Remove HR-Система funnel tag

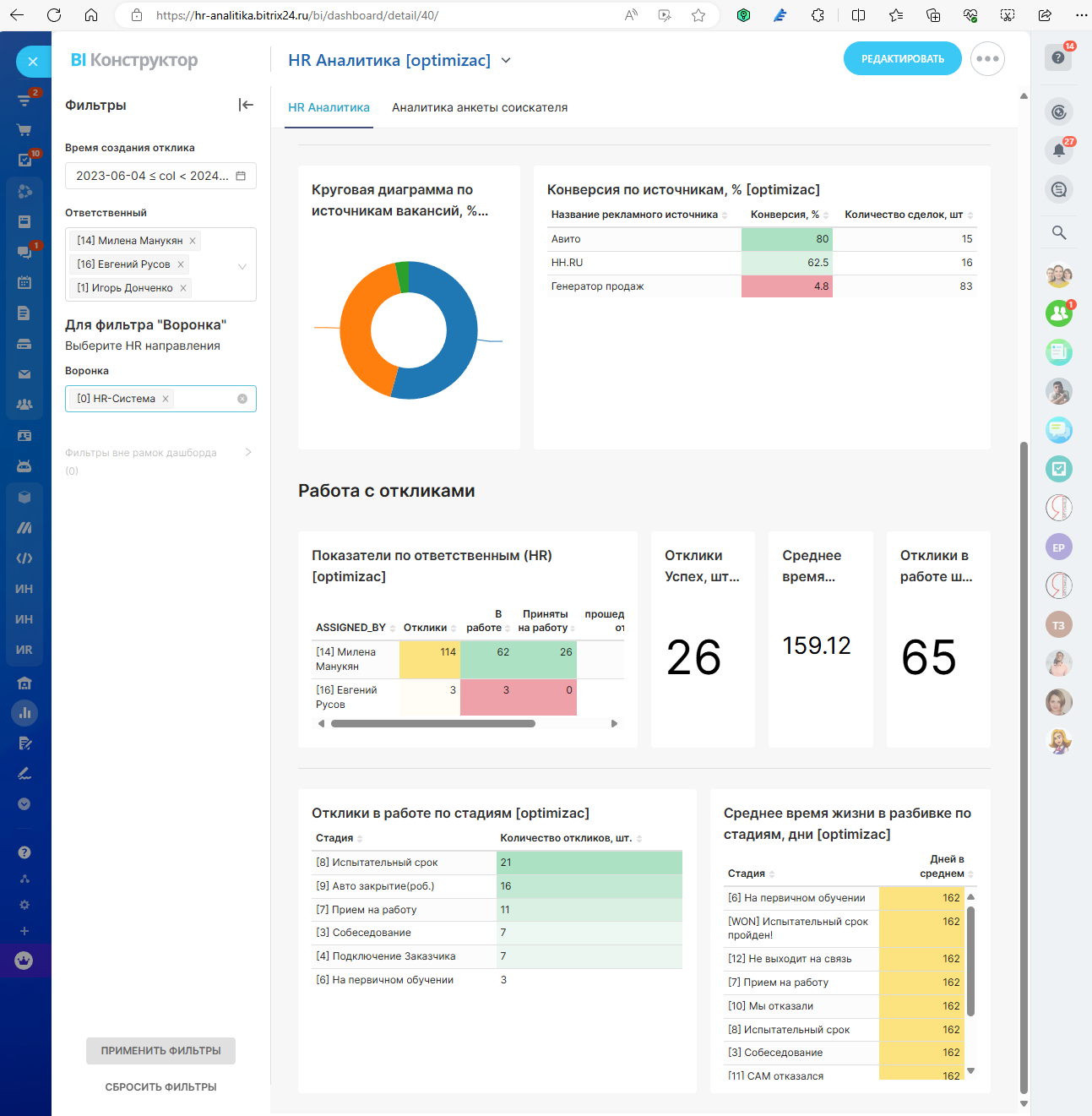pyautogui.click(x=166, y=399)
